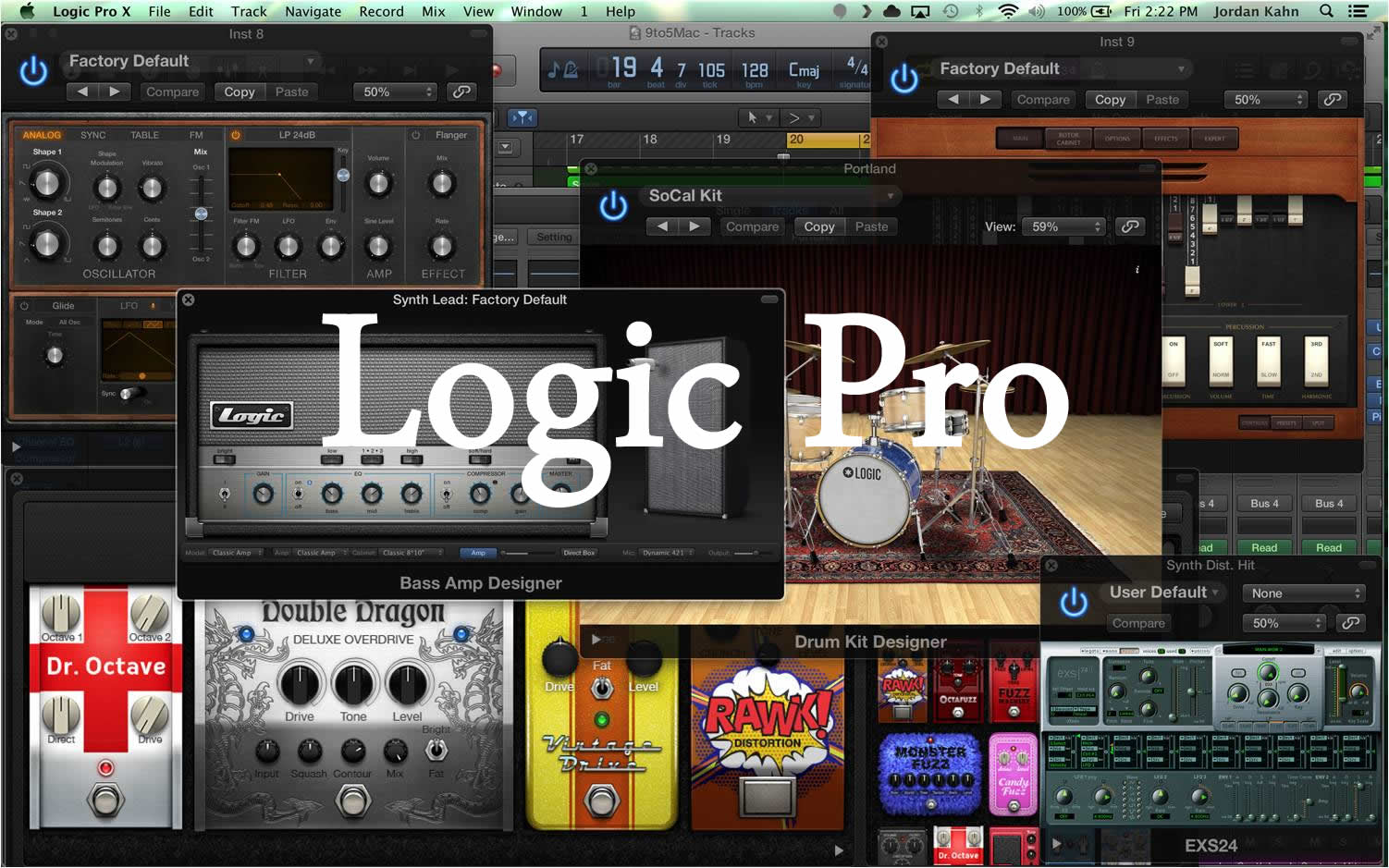Image resolution: width=1389 pixels, height=868 pixels.
Task: Toggle the Synth Dist. Hit power button
Action: (1073, 603)
